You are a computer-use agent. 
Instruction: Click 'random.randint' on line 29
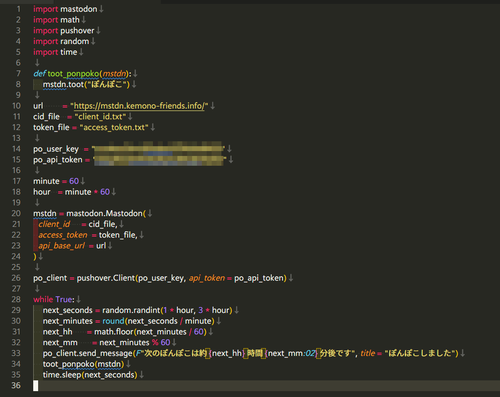[x=131, y=310]
